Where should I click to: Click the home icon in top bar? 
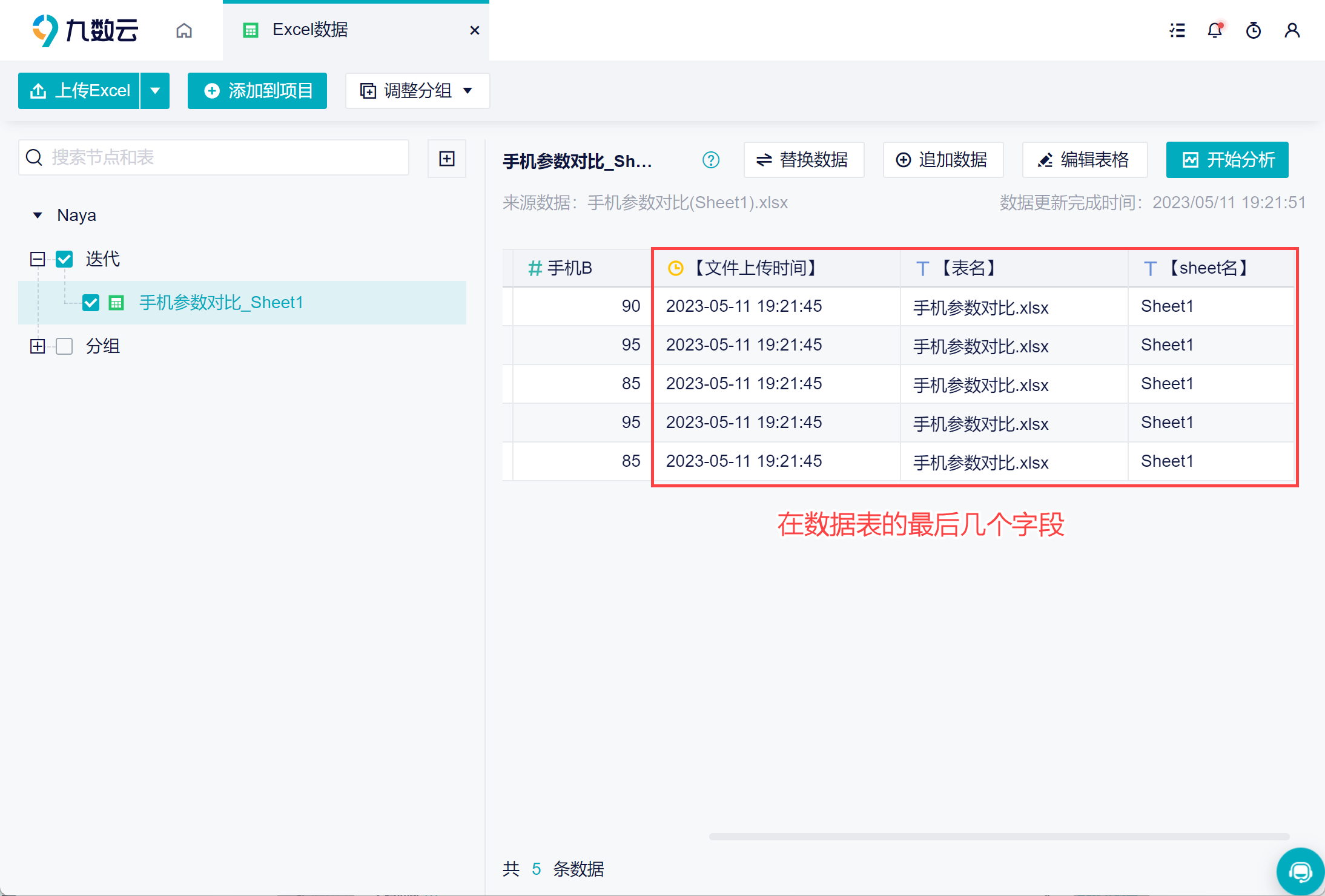point(184,30)
